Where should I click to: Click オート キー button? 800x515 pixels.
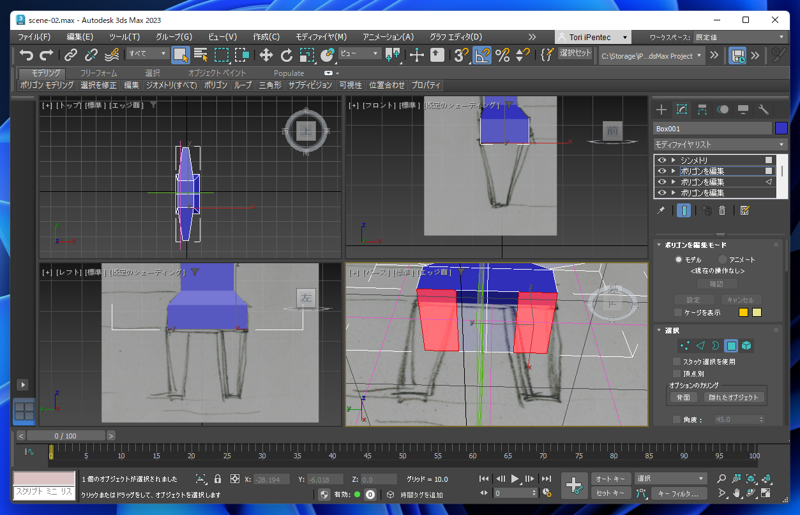pos(610,479)
